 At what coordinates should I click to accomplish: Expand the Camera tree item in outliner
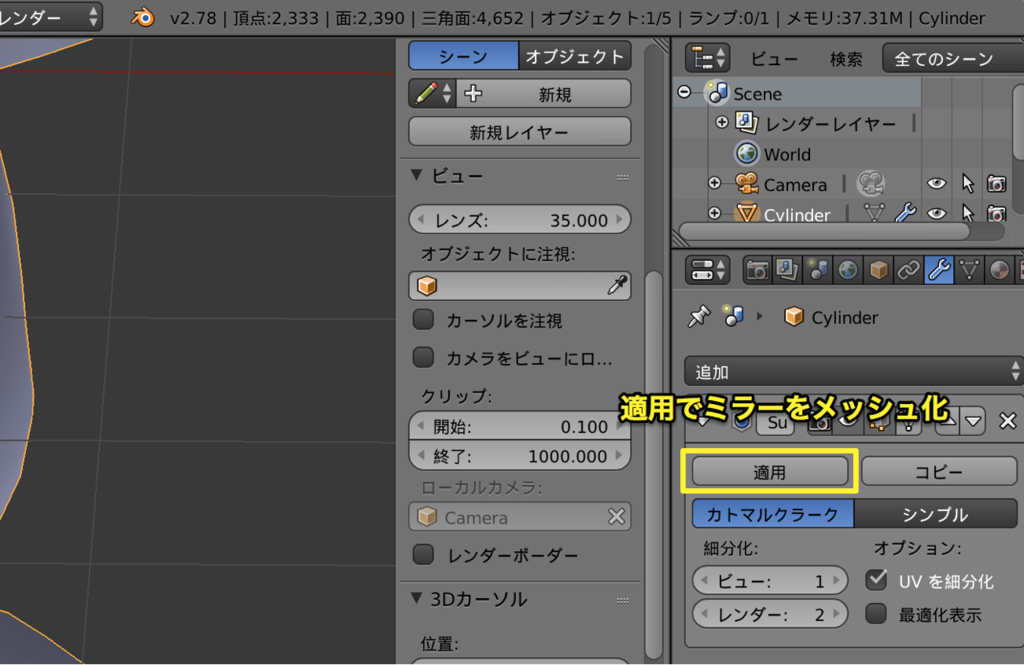714,184
